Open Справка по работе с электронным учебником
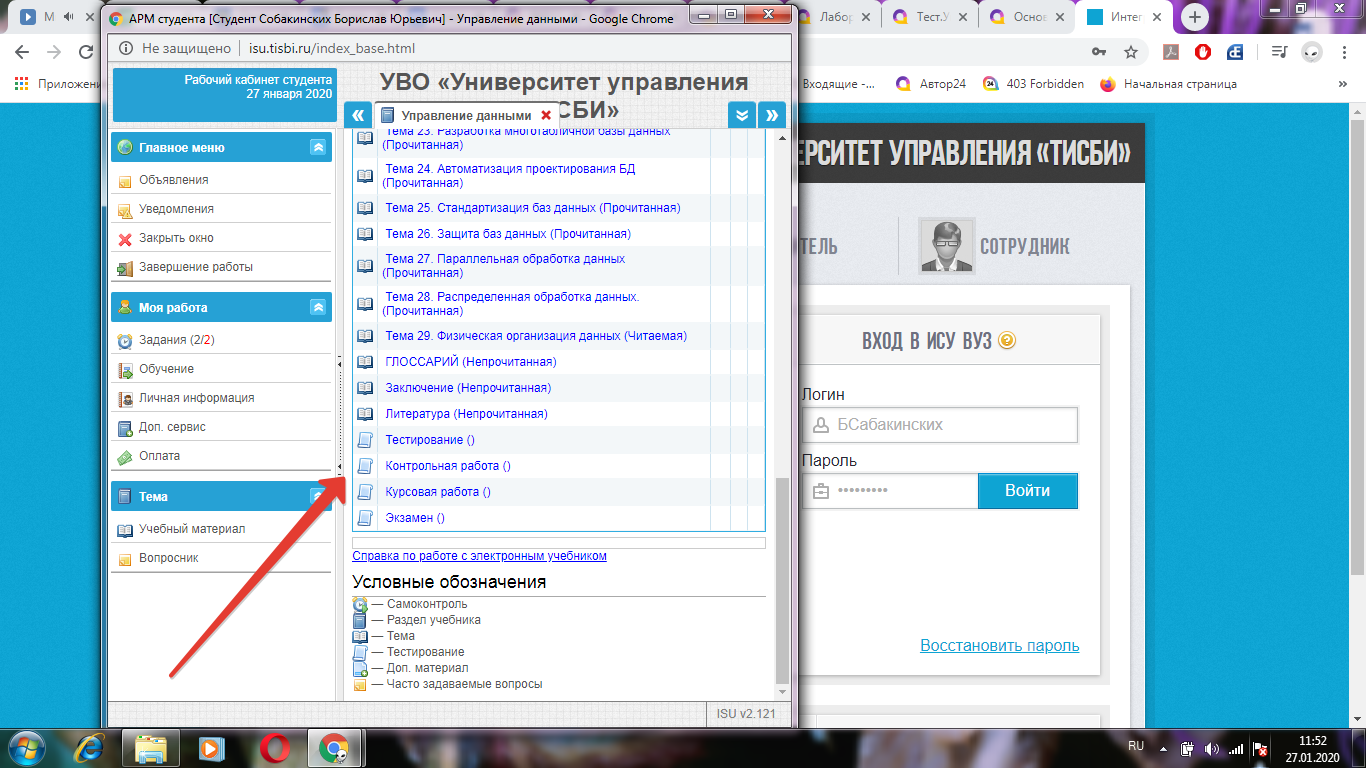The image size is (1366, 768). (479, 556)
